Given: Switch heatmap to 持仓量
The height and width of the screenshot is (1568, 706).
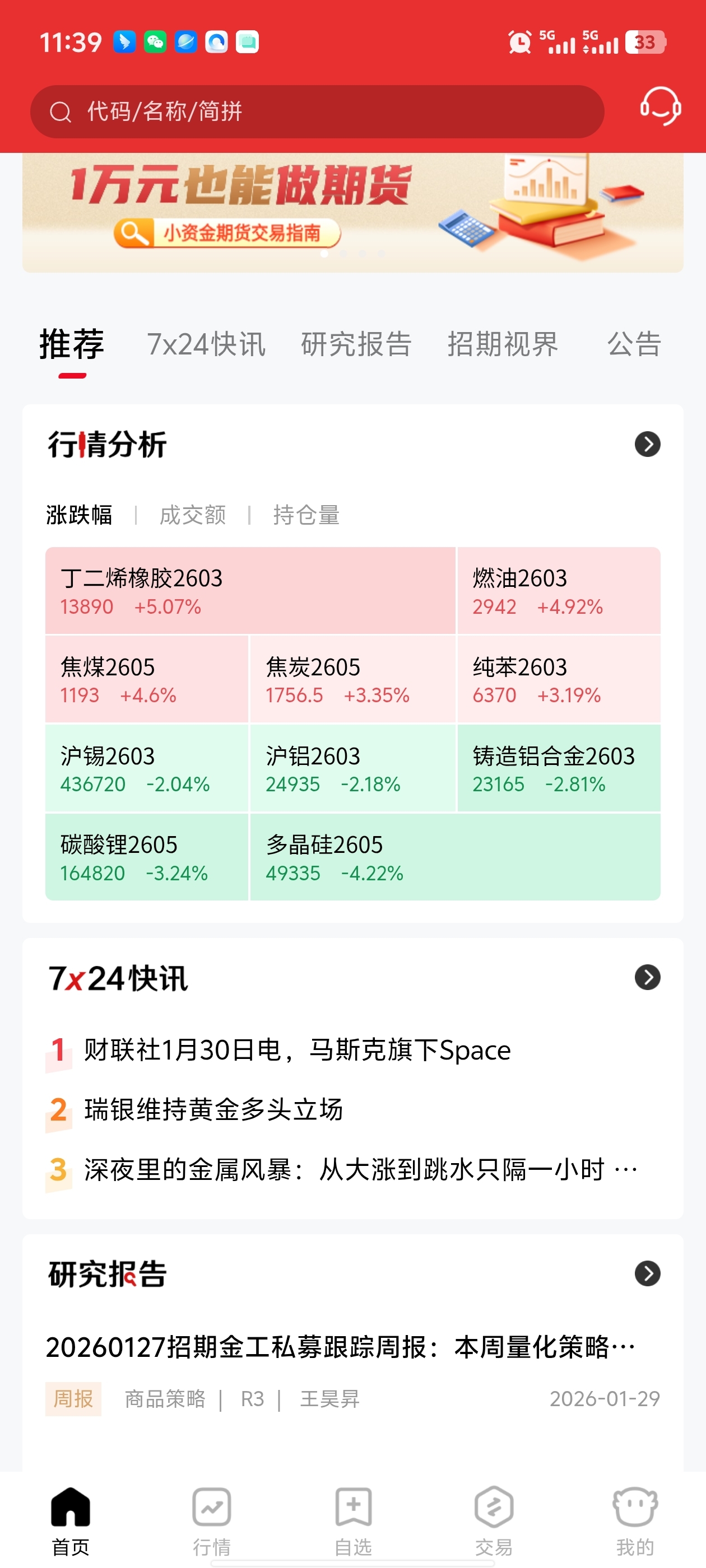Looking at the screenshot, I should [306, 515].
